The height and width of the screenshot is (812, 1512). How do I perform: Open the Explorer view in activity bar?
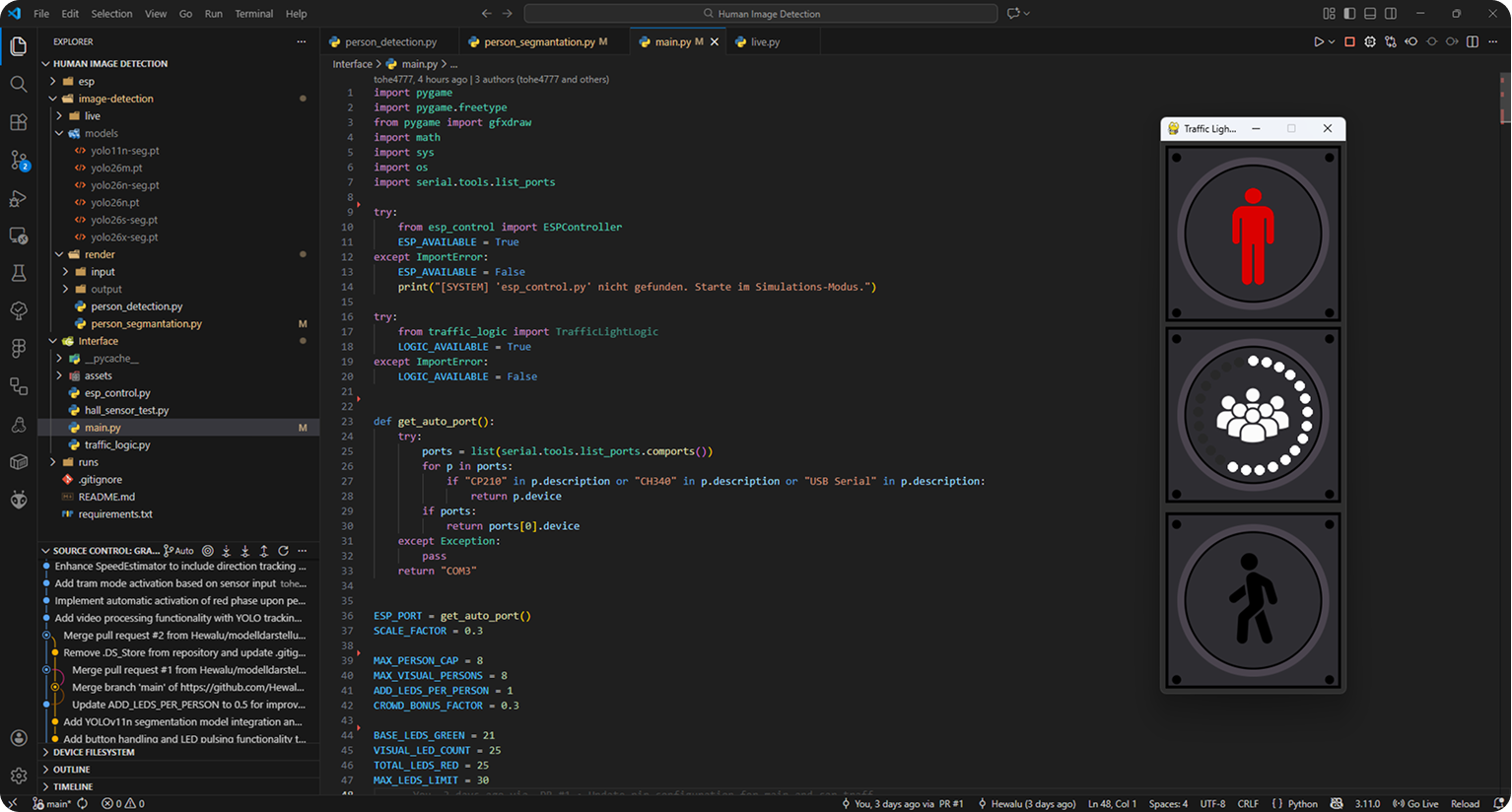18,46
